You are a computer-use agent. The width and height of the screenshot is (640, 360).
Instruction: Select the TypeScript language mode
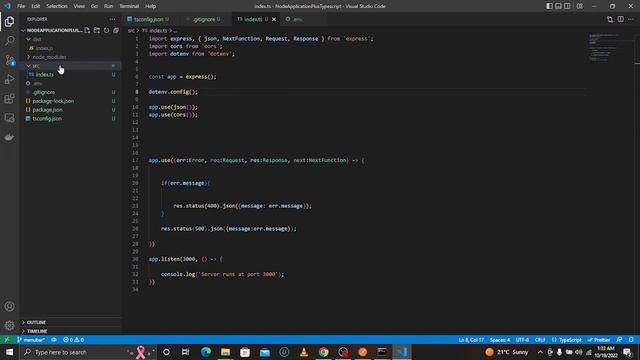click(567, 340)
